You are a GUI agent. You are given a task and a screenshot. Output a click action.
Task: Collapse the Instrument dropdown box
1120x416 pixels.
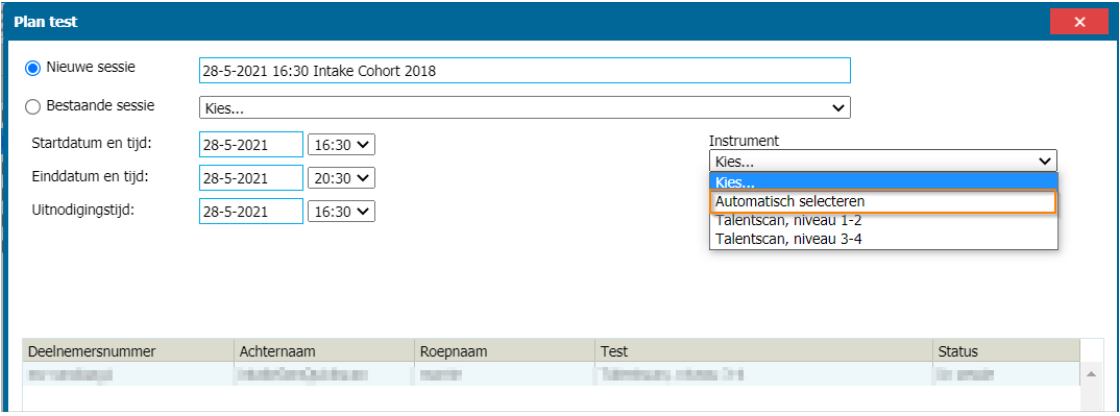[882, 161]
